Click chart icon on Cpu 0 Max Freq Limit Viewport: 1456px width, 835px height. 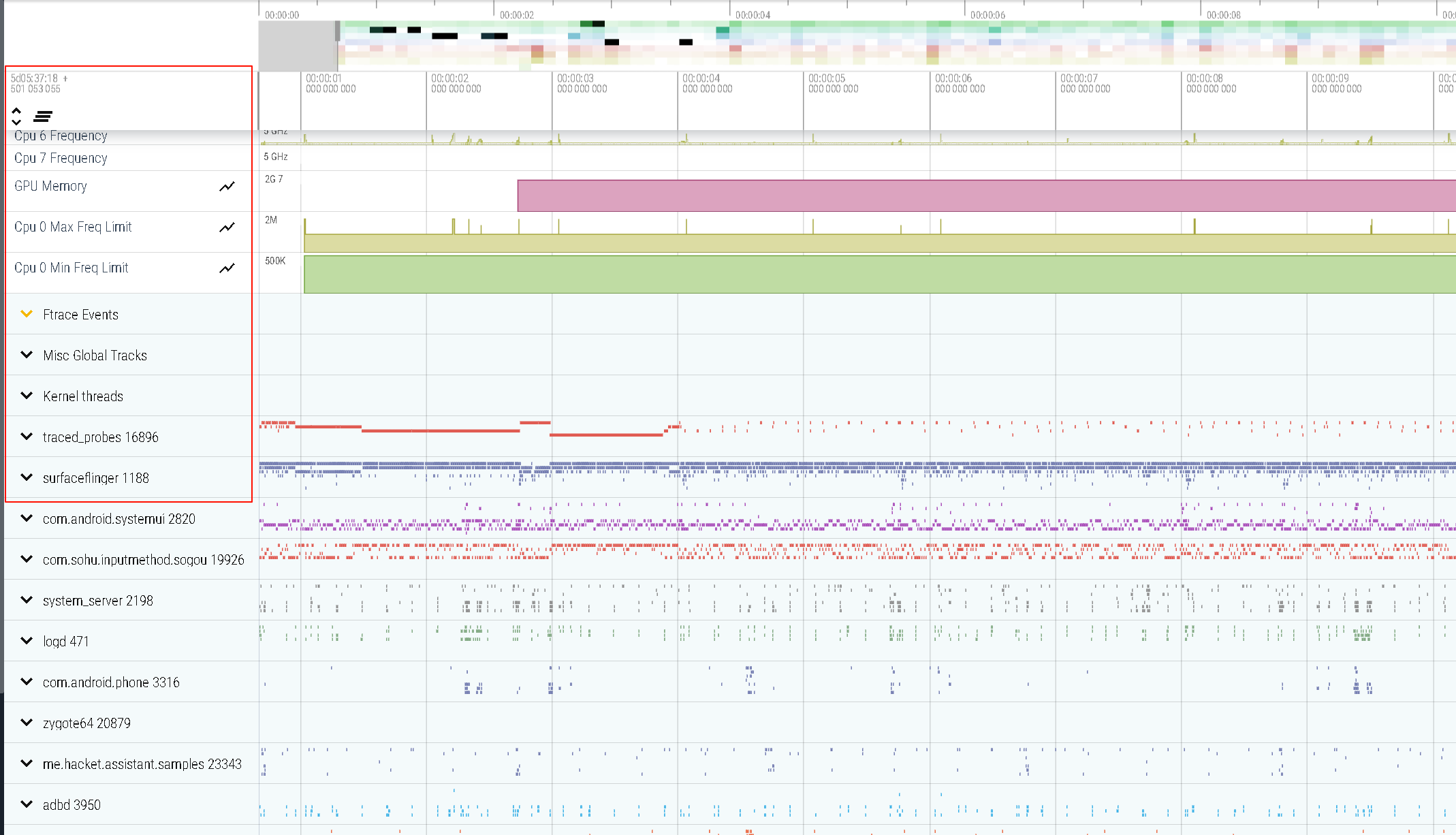tap(227, 227)
